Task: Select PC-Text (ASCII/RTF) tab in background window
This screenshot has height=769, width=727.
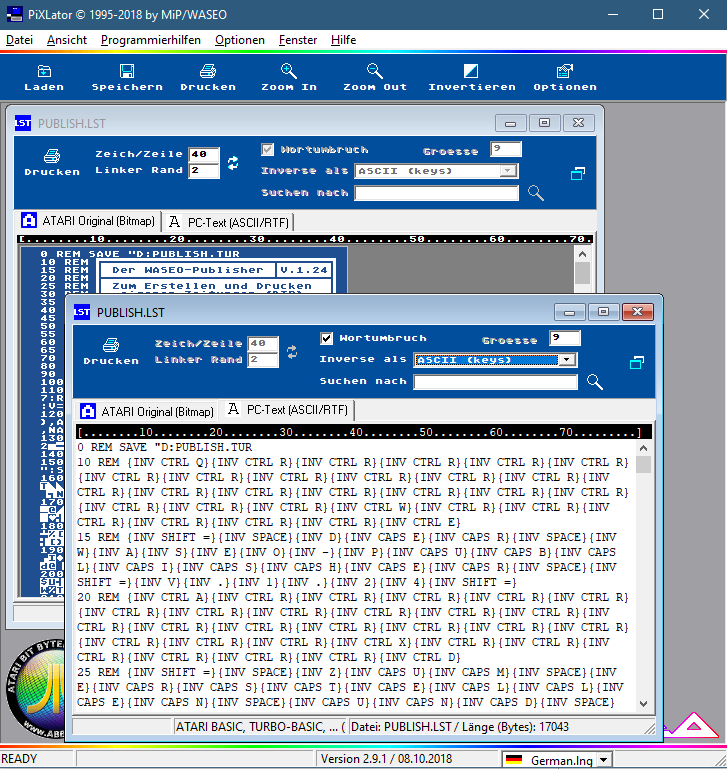Action: pyautogui.click(x=228, y=222)
